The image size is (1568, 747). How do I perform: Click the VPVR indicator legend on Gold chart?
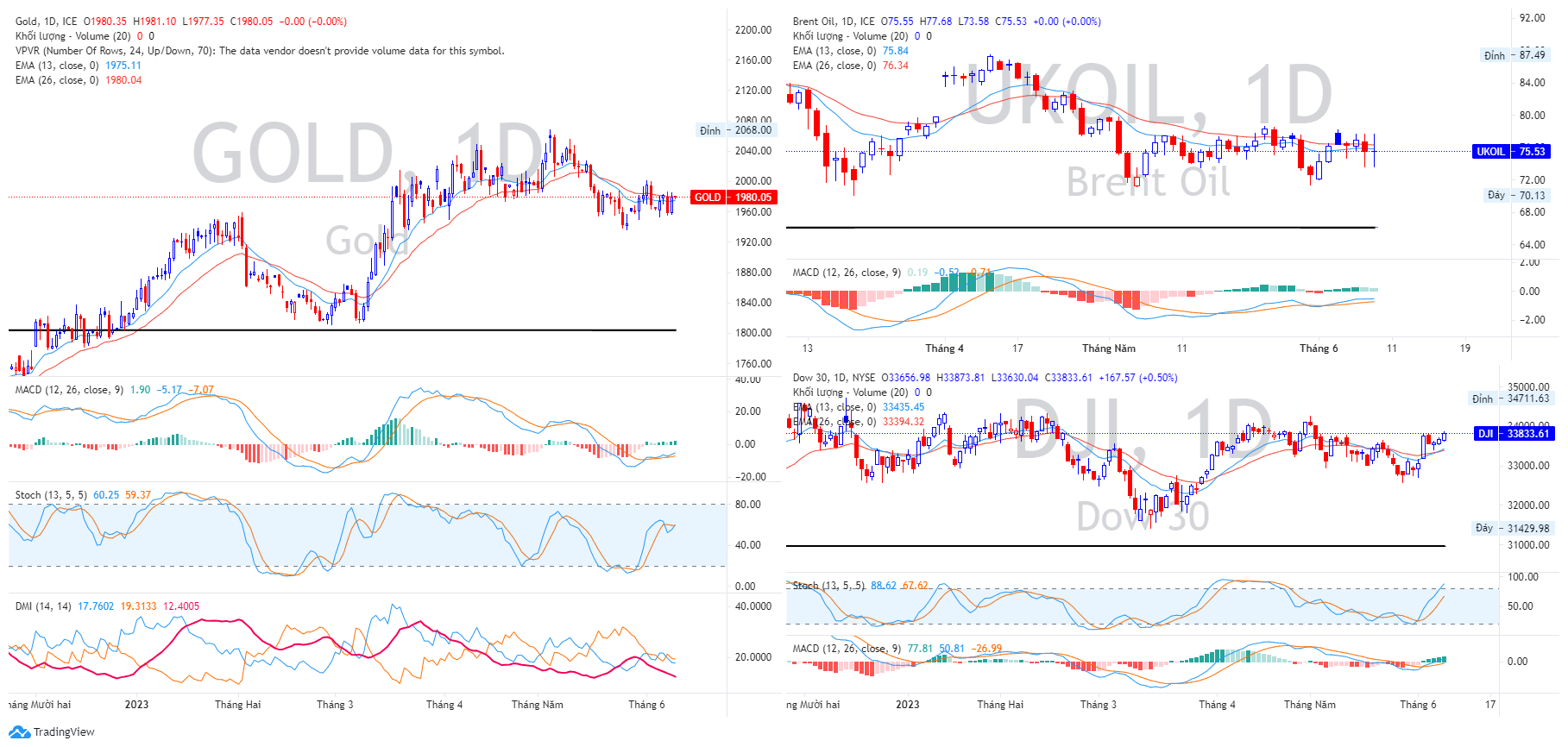(259, 51)
